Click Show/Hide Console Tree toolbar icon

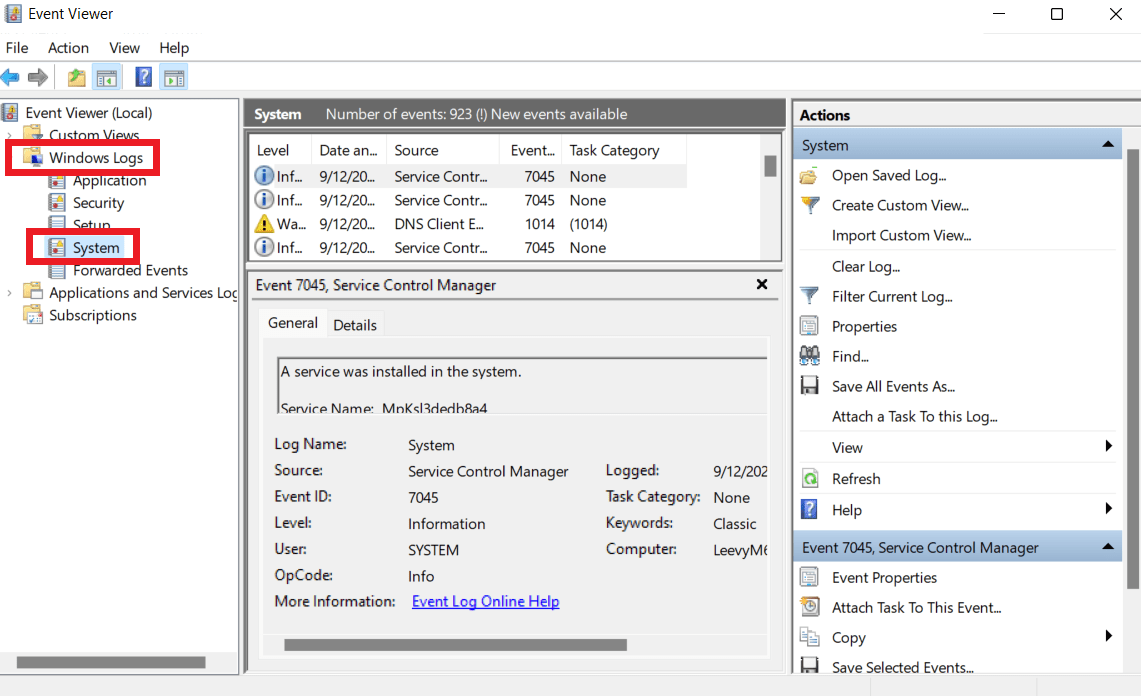[x=107, y=77]
